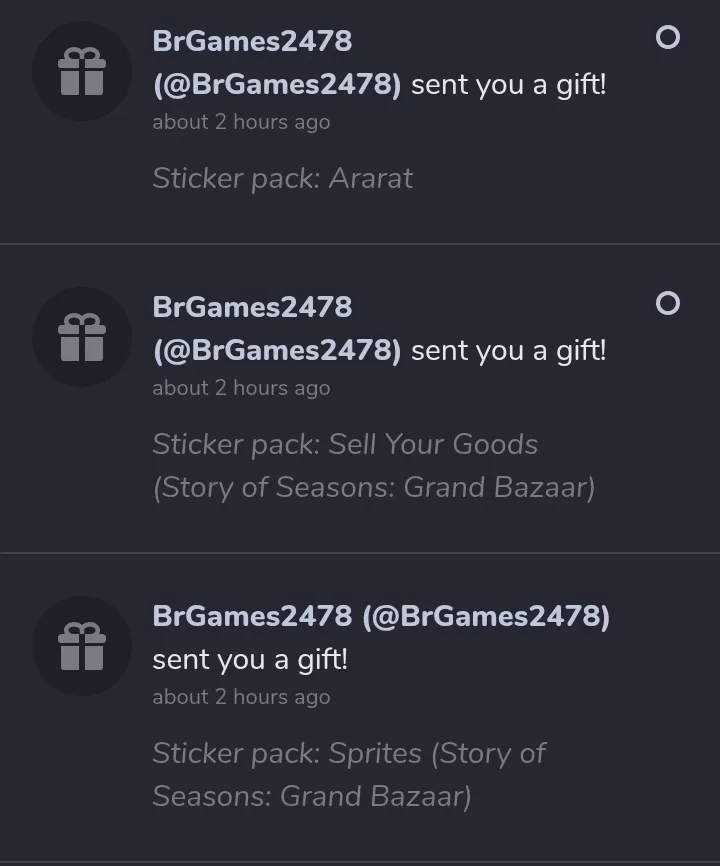Click the third 'about 2 hours ago' timestamp
Image resolution: width=720 pixels, height=866 pixels.
pyautogui.click(x=241, y=697)
